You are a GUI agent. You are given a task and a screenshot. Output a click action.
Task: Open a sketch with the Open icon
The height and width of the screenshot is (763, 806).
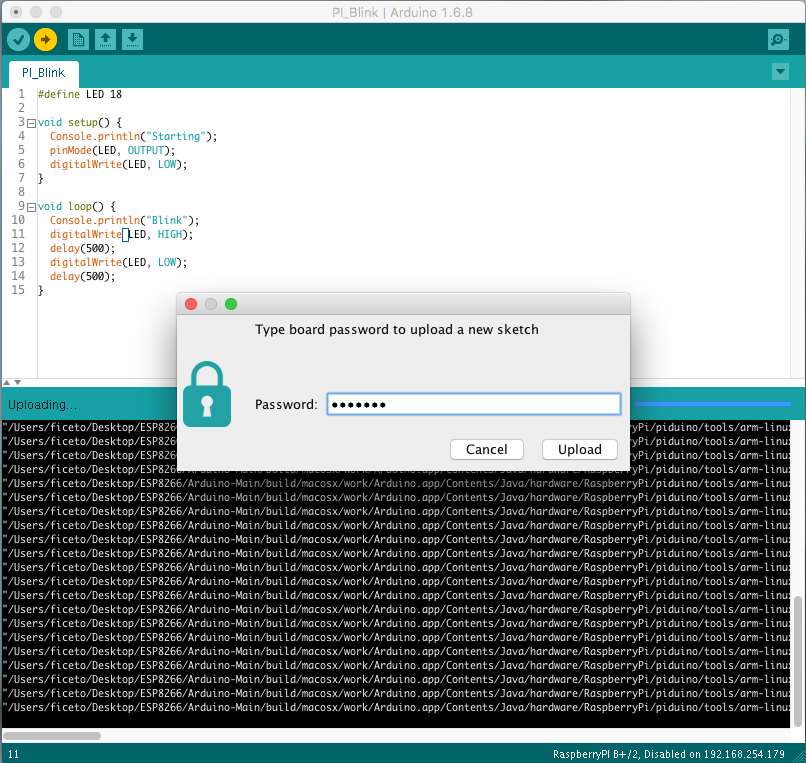tap(105, 40)
